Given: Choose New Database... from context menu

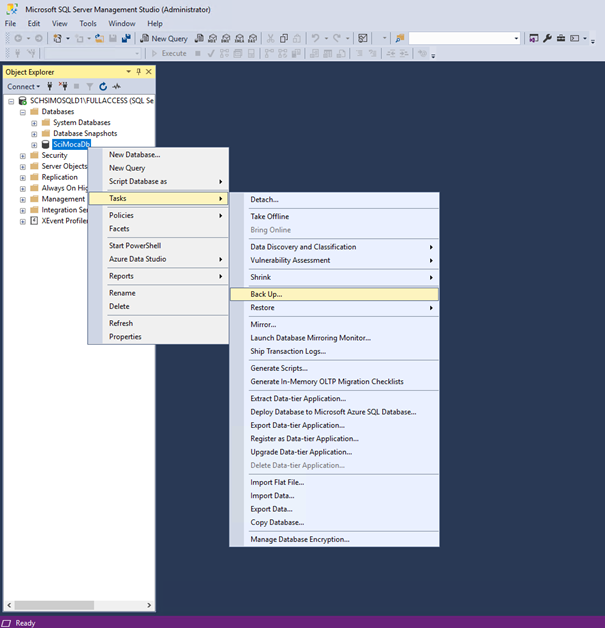Looking at the screenshot, I should (x=159, y=155).
